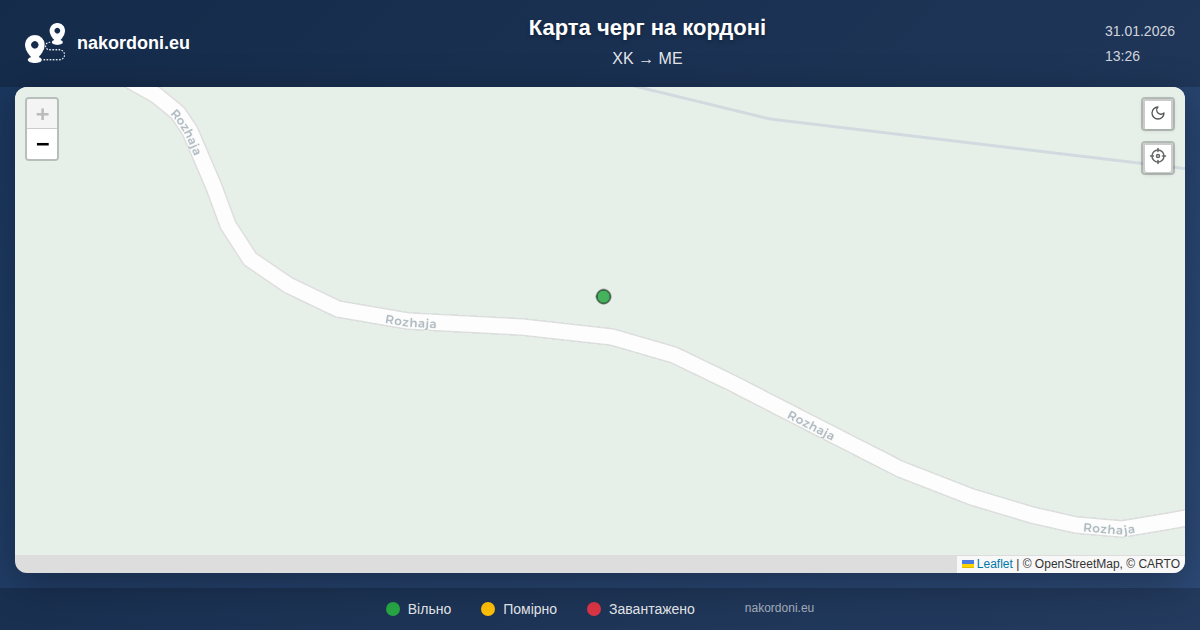Click the footer nakordoni.eu text
This screenshot has width=1200, height=630.
point(779,608)
